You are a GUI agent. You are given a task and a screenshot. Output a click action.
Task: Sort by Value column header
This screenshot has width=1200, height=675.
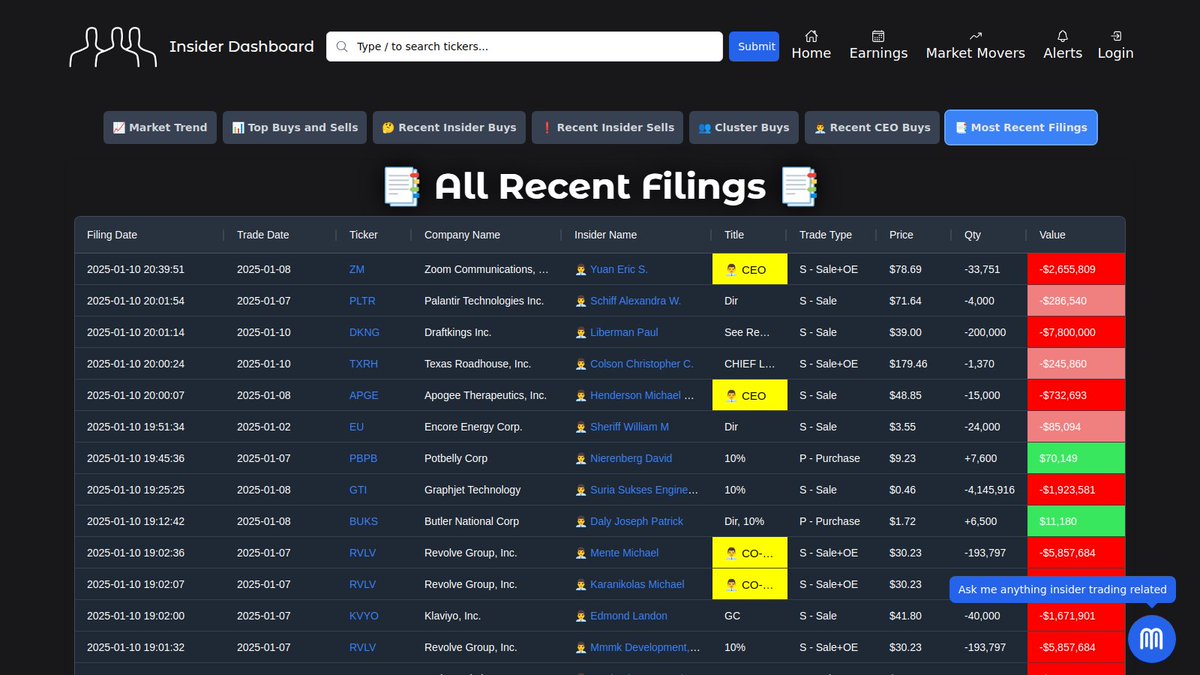pos(1052,235)
